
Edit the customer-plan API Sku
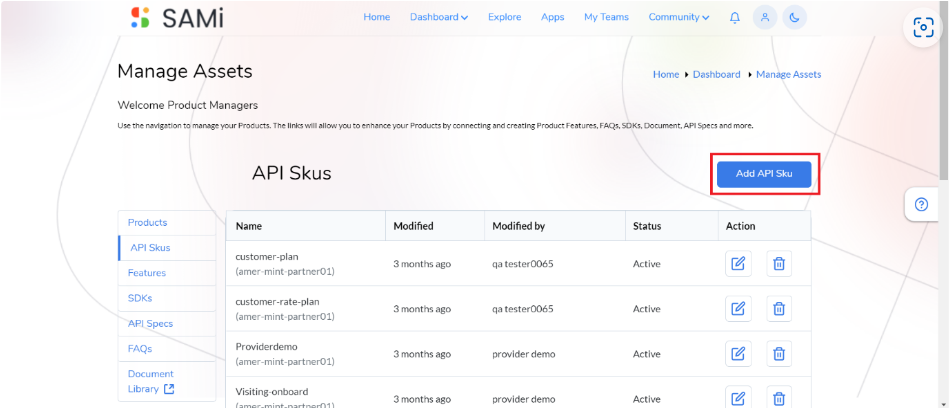738,263
